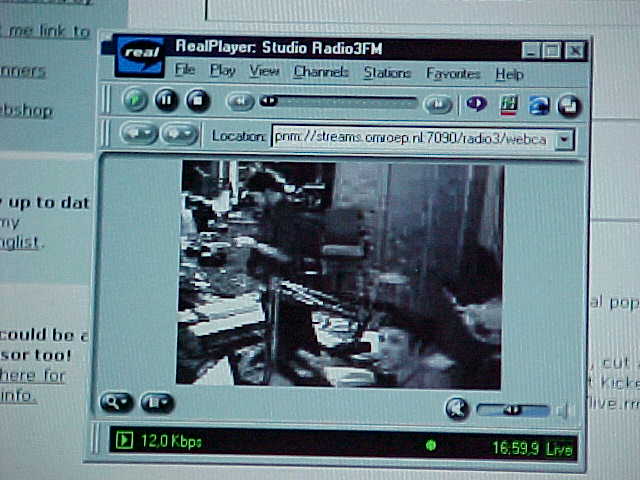This screenshot has height=480, width=640.
Task: Click the round dark toolbar icon at far right
Action: (x=569, y=106)
